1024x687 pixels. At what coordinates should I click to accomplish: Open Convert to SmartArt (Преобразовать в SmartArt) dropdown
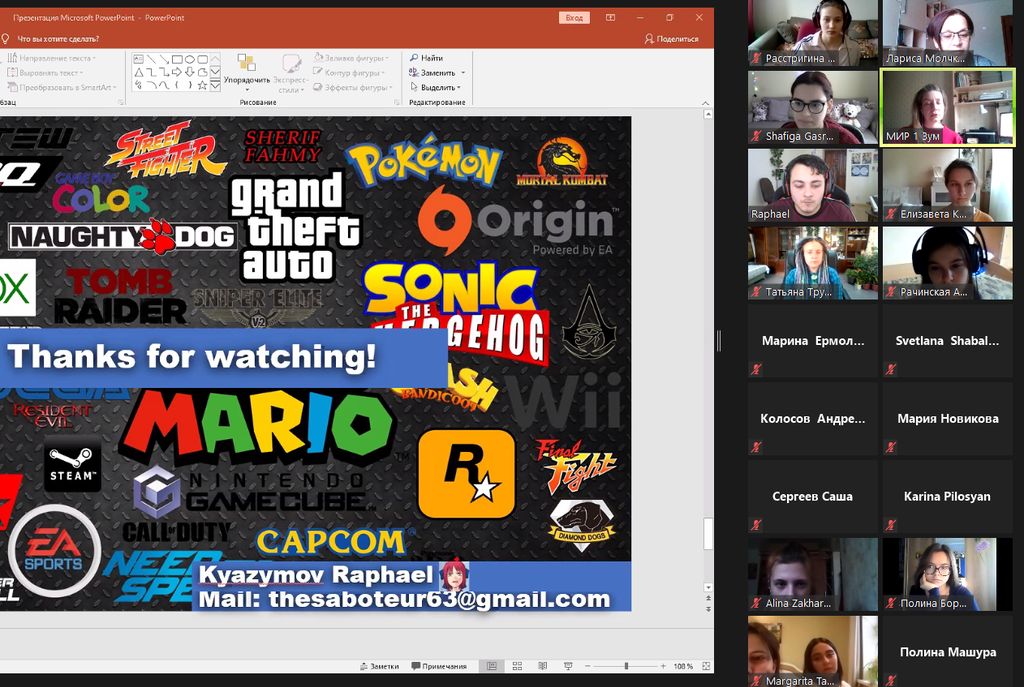click(x=115, y=88)
